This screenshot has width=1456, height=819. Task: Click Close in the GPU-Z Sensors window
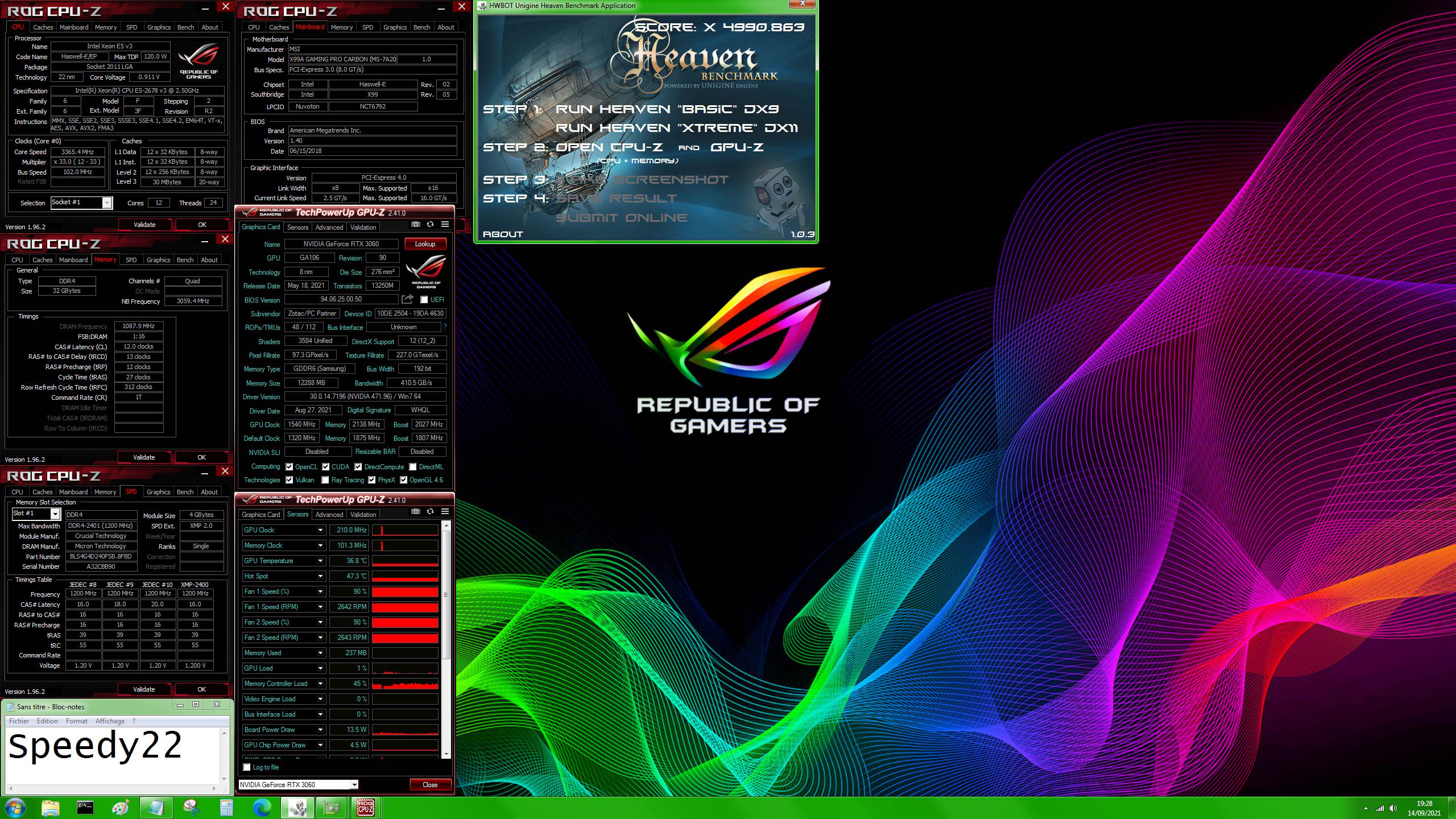[430, 785]
